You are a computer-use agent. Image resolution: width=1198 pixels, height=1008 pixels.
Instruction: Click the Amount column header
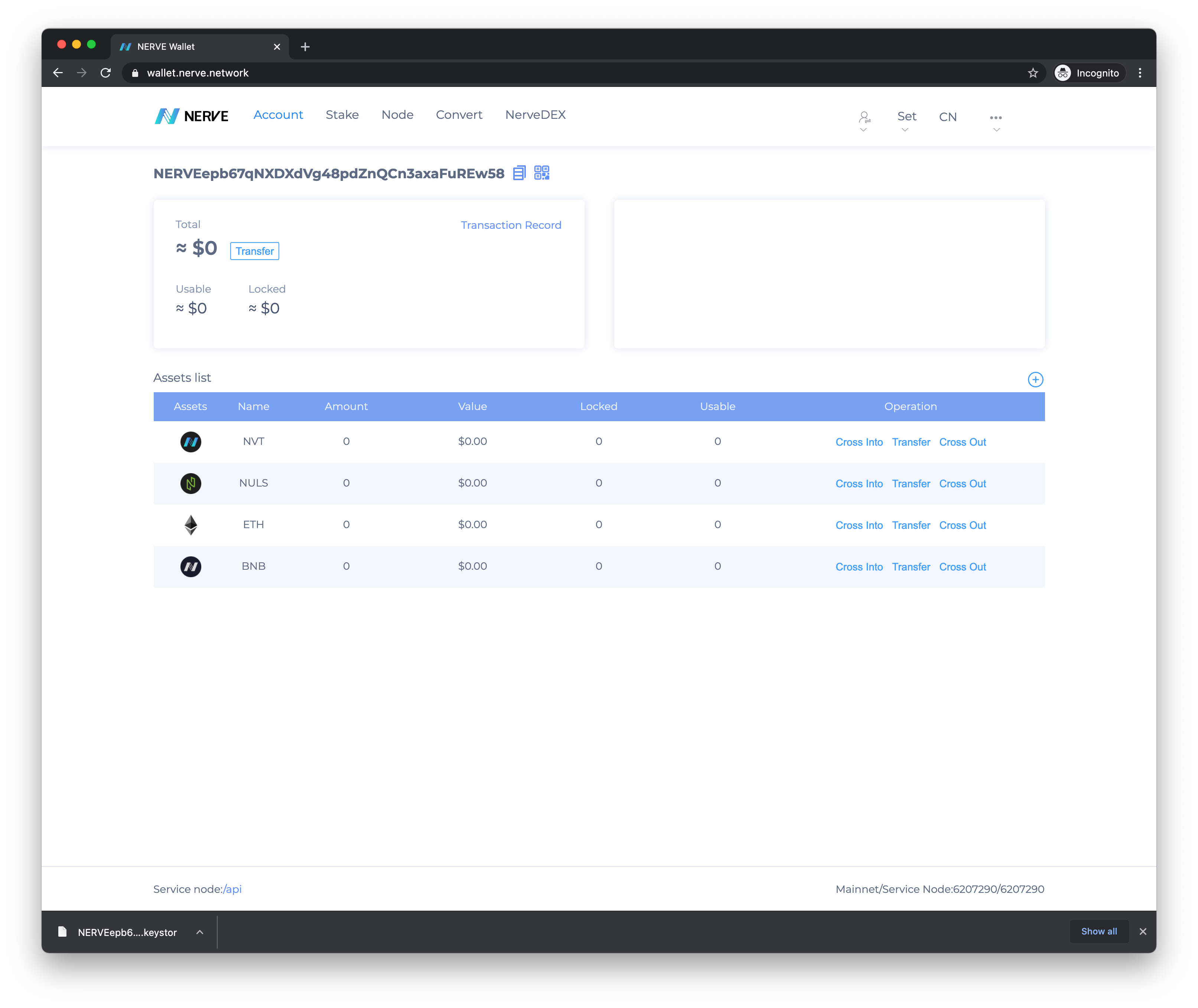pyautogui.click(x=346, y=406)
